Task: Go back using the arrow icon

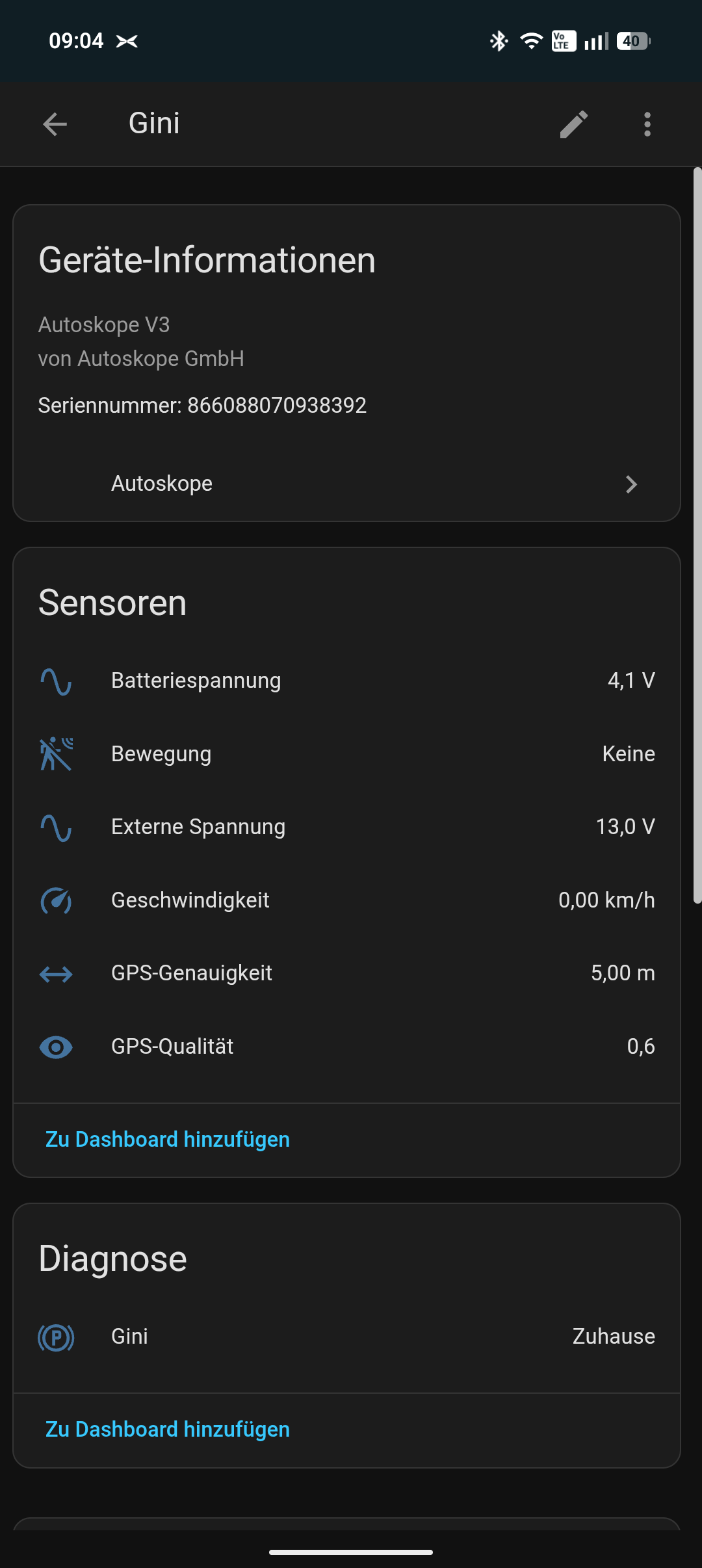Action: (x=55, y=124)
